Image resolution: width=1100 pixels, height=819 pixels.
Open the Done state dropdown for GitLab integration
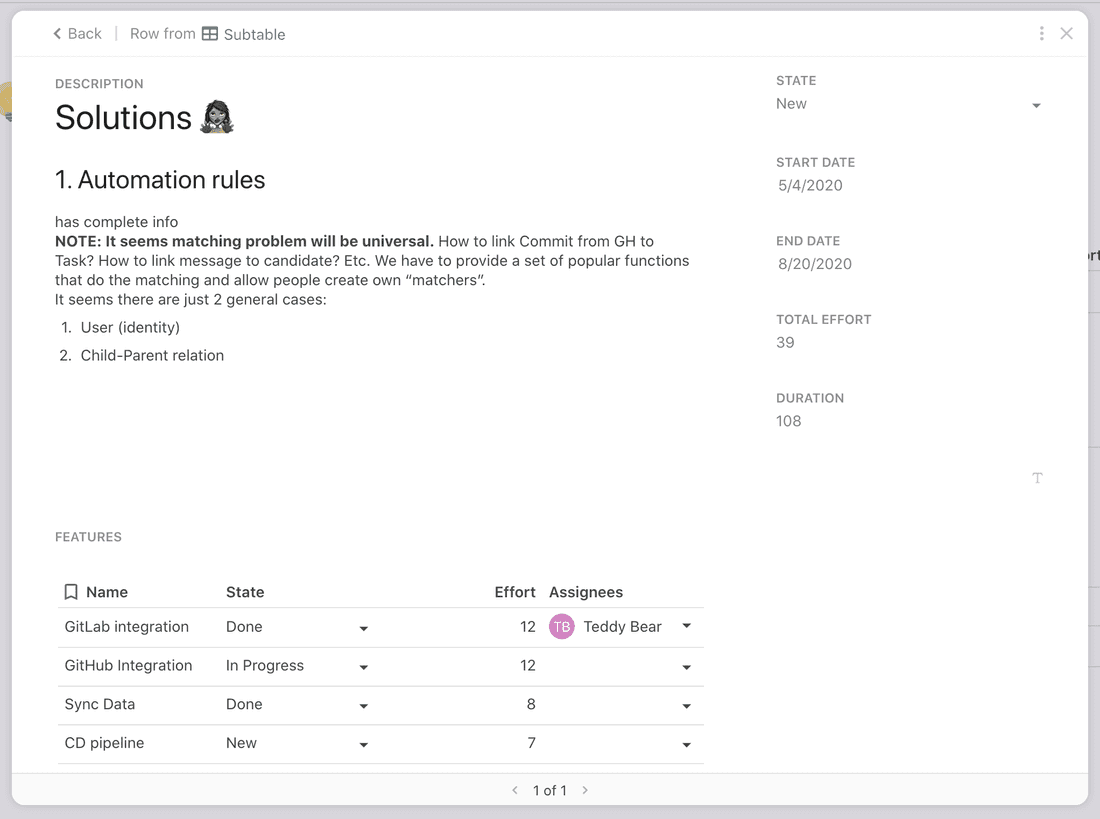coord(363,627)
